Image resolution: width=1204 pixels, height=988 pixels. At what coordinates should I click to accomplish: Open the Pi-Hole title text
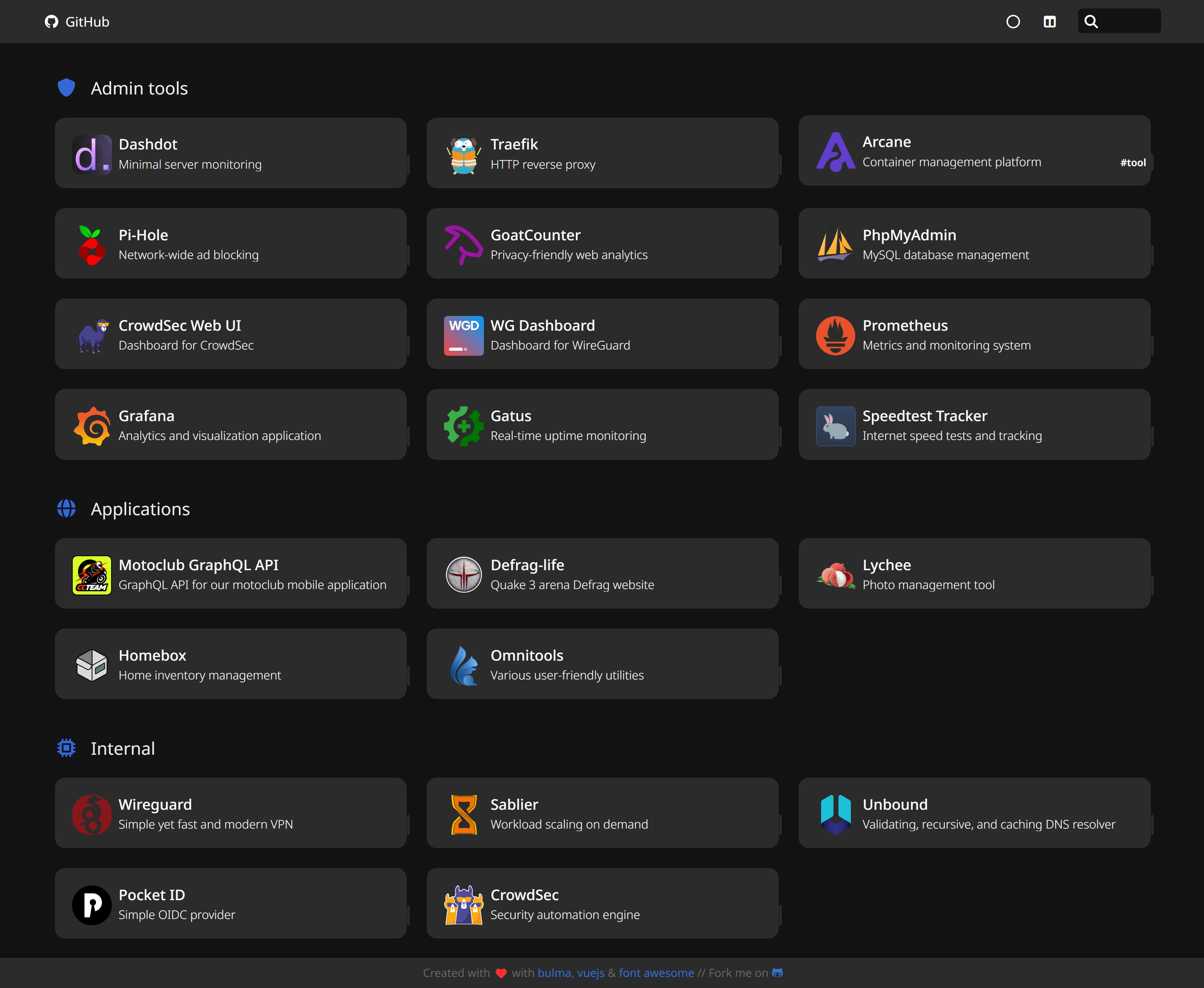144,234
